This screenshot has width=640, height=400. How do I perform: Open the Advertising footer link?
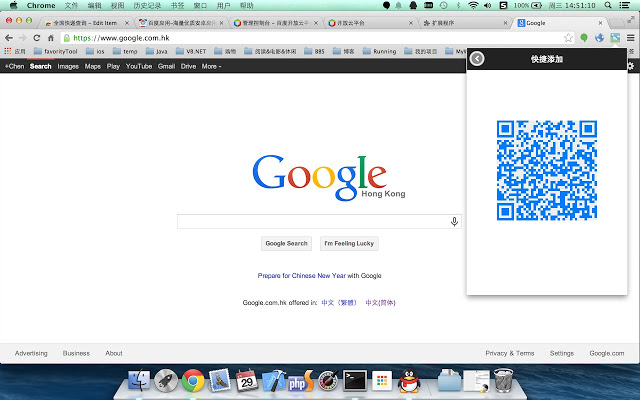[31, 353]
